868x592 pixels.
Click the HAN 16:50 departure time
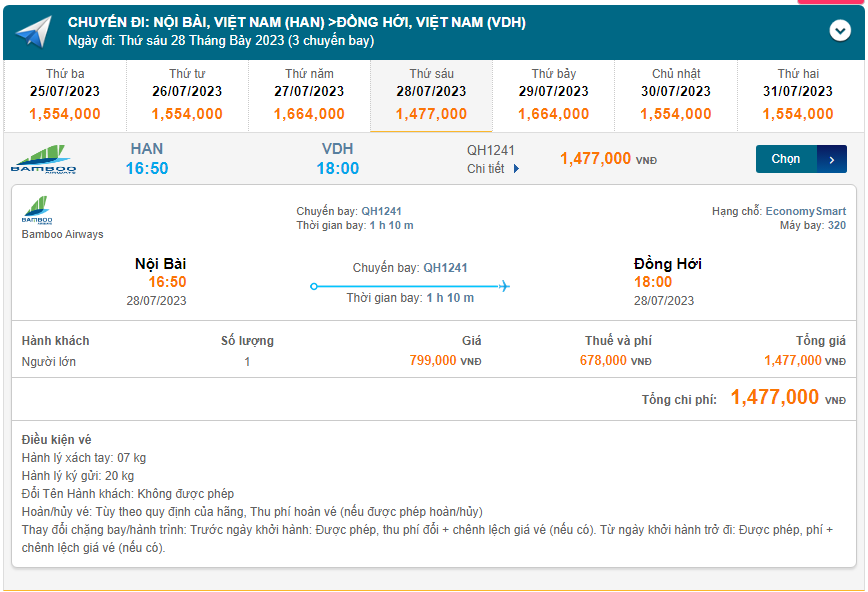[147, 168]
